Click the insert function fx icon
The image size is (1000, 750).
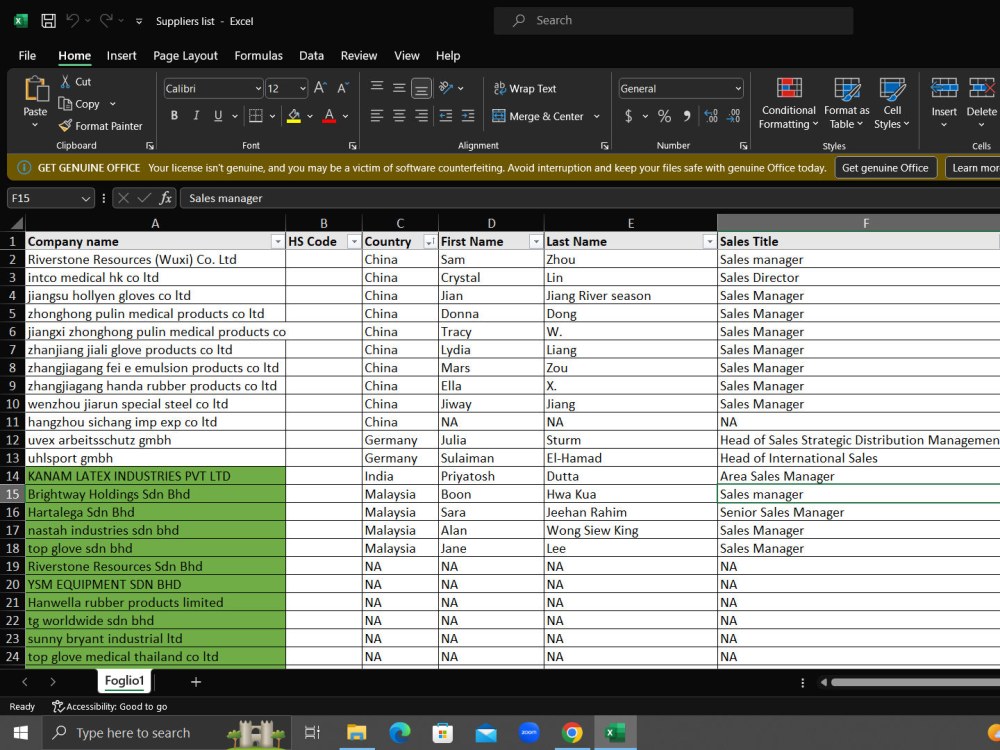(x=165, y=198)
